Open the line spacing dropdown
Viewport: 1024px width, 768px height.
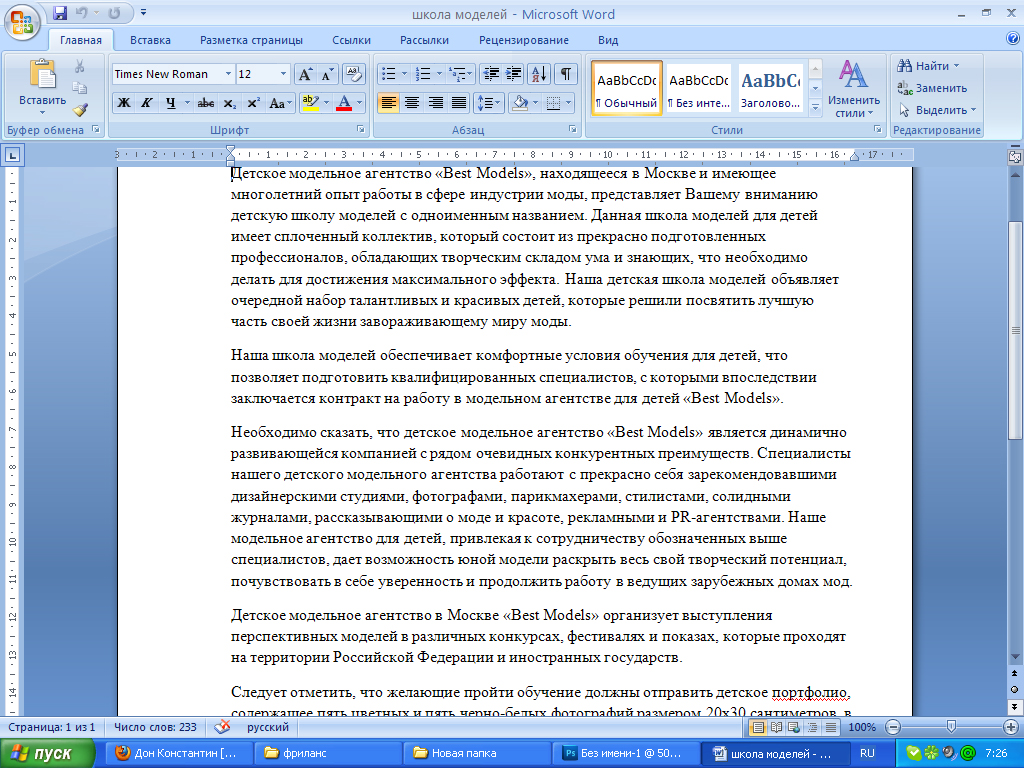click(488, 103)
